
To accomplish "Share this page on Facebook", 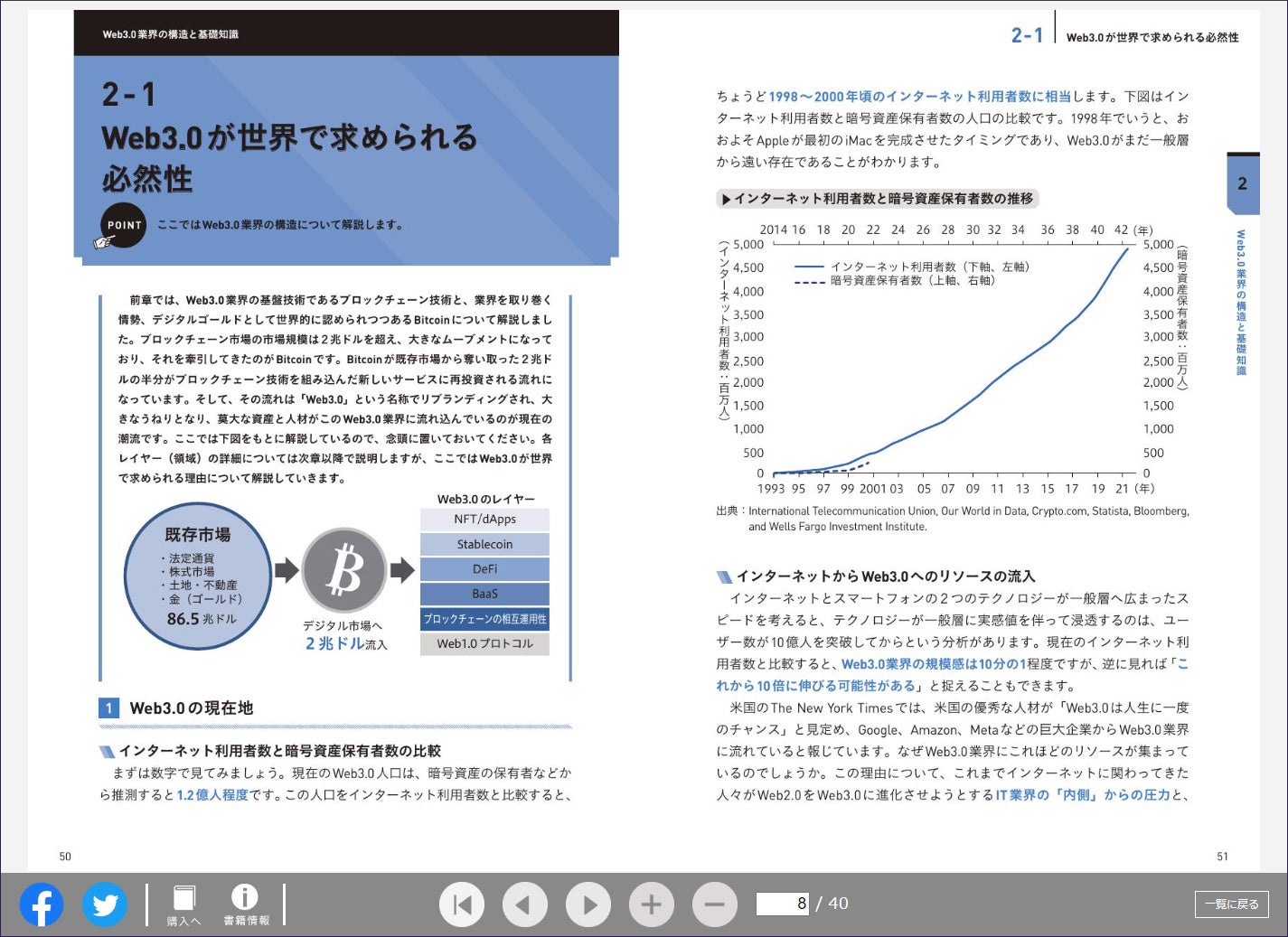I will point(42,904).
